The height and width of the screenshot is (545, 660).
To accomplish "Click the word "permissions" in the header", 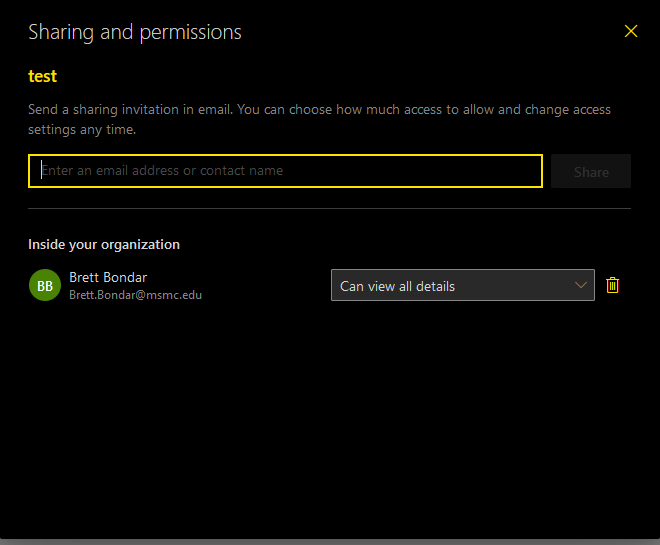I will click(x=191, y=33).
